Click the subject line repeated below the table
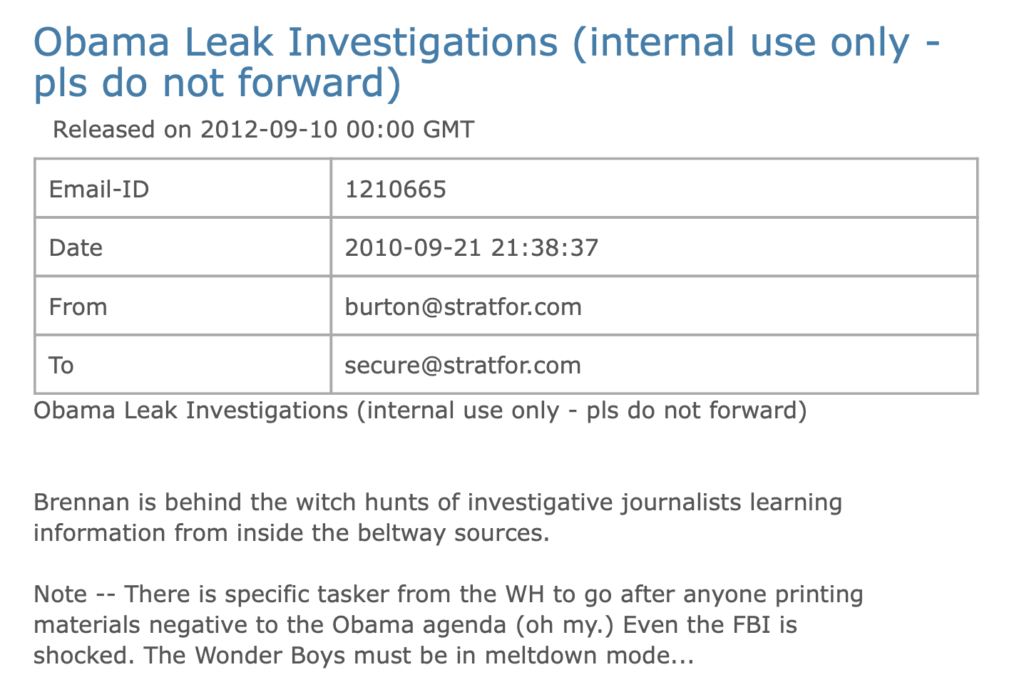 point(420,411)
